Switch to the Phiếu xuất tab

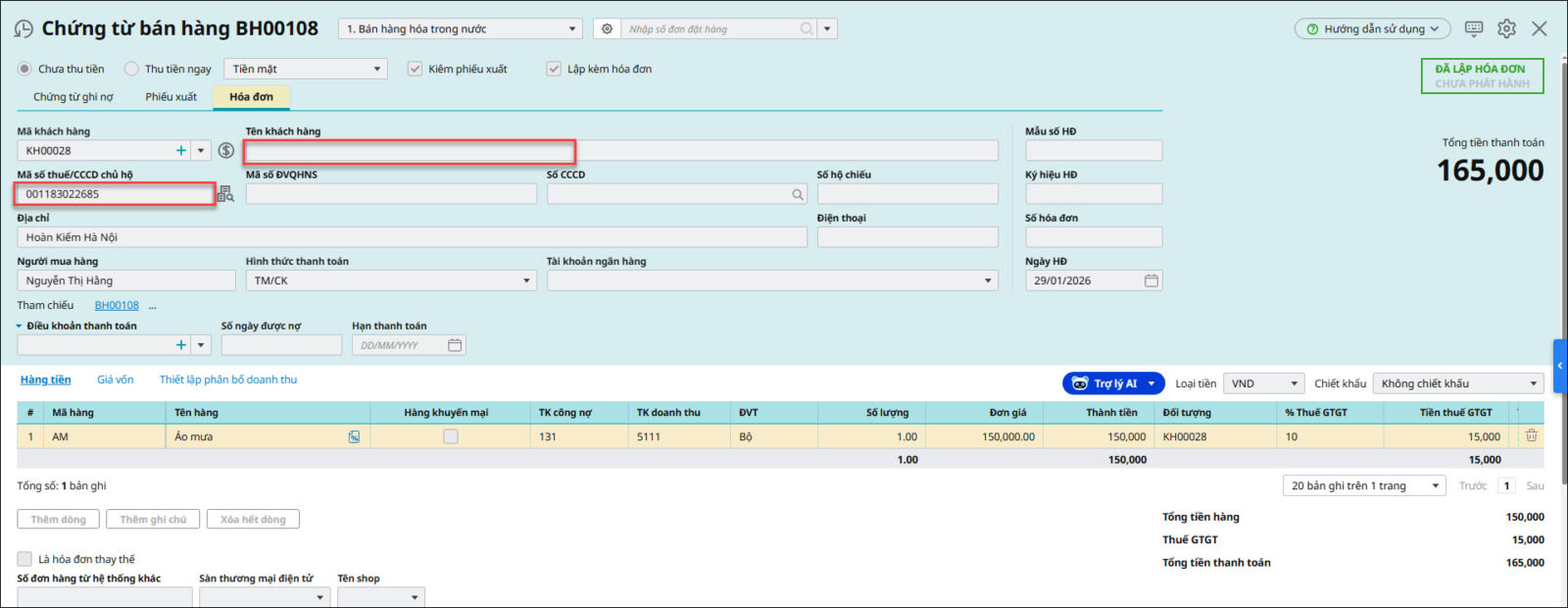point(171,97)
